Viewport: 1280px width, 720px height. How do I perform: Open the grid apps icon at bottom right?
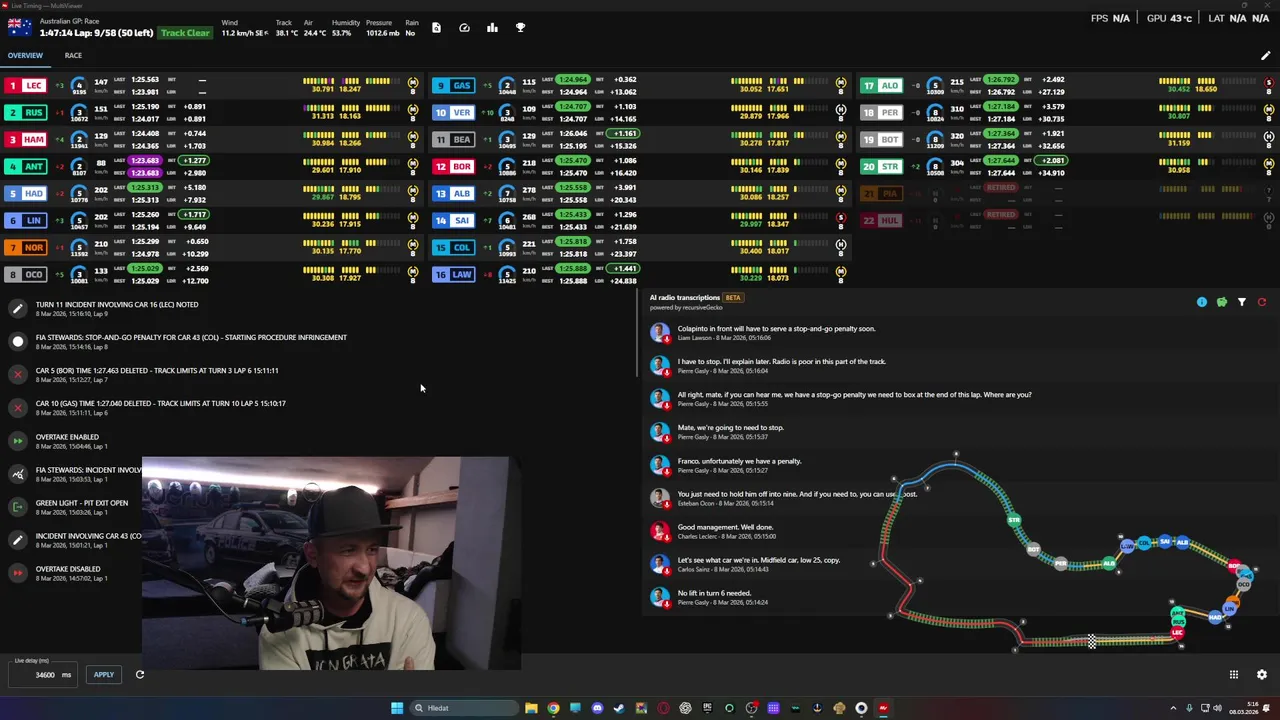click(x=1234, y=675)
